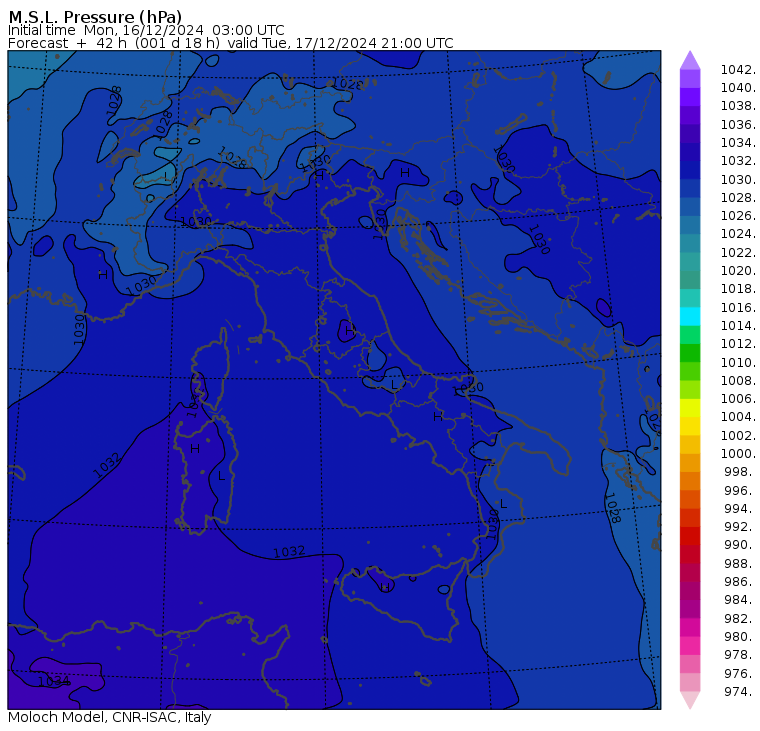Click the "1038." legend label

[738, 106]
